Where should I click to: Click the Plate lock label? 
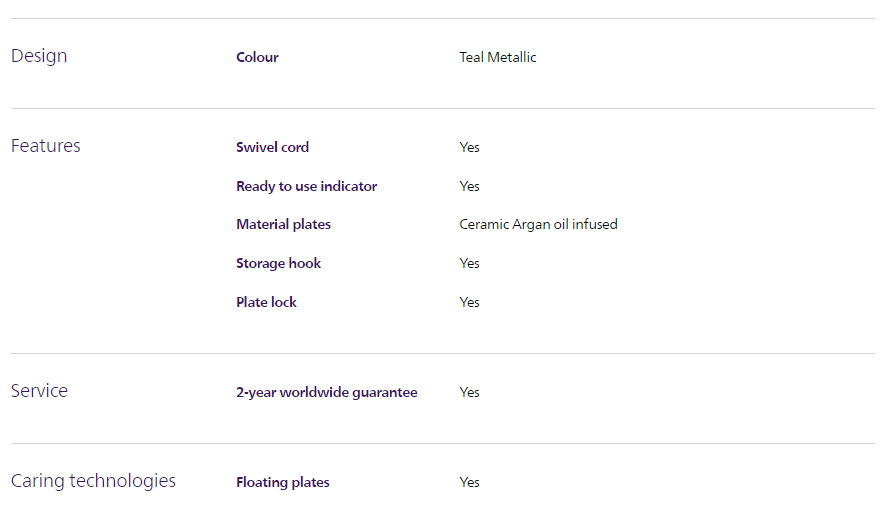266,302
